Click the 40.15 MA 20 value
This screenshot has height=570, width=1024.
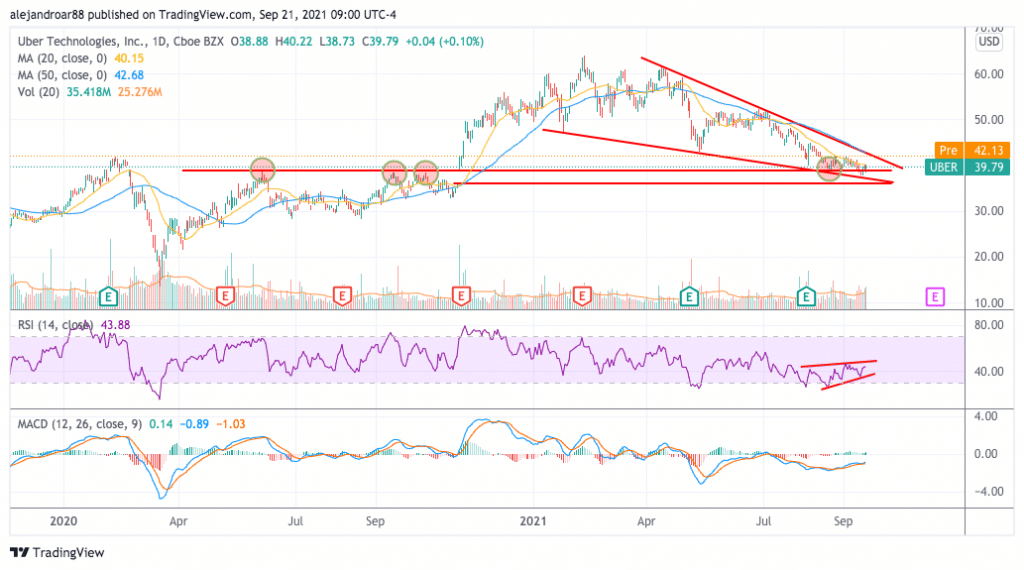pyautogui.click(x=129, y=59)
